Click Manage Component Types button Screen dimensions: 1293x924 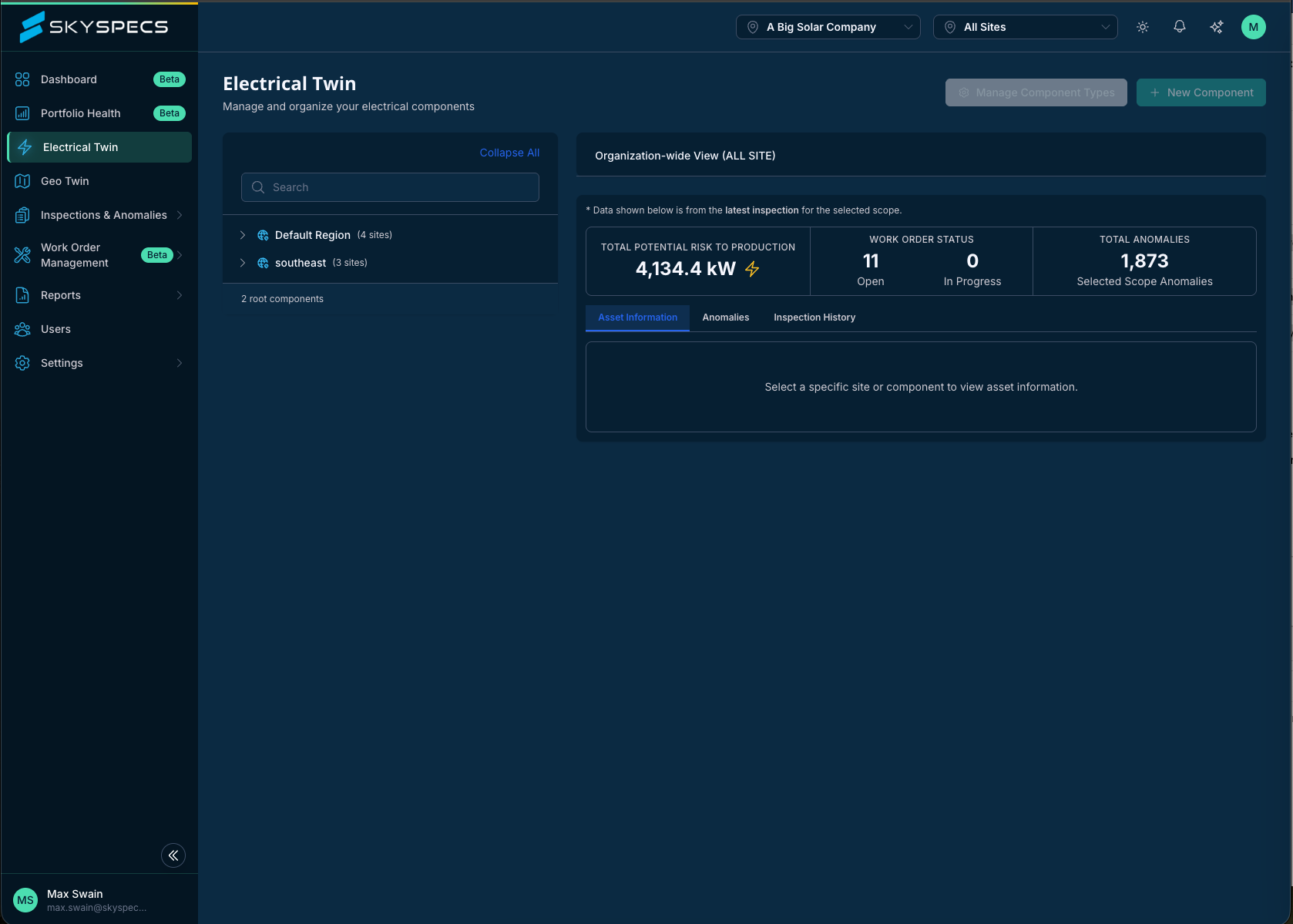1036,92
